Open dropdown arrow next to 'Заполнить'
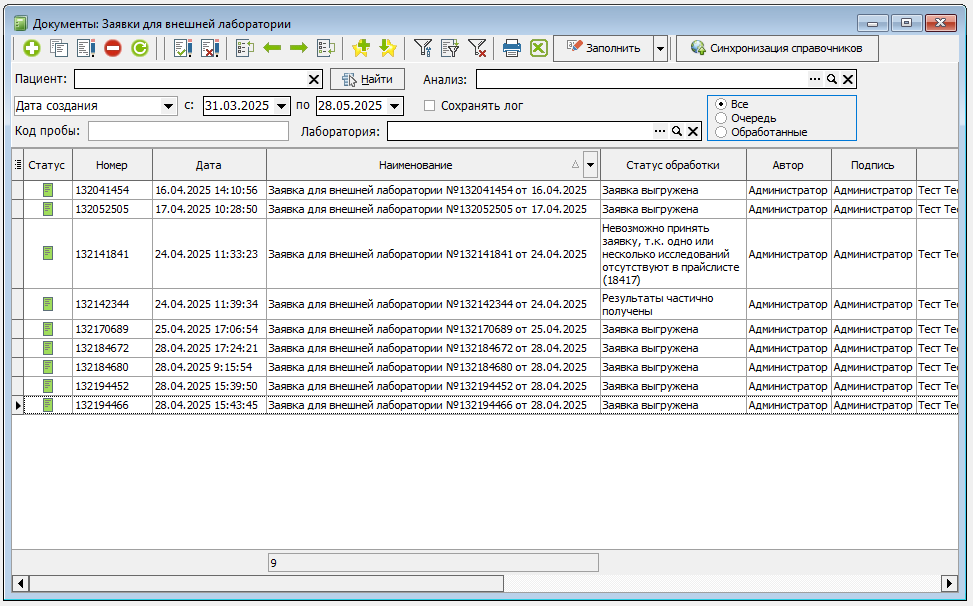Image resolution: width=973 pixels, height=606 pixels. tap(660, 48)
